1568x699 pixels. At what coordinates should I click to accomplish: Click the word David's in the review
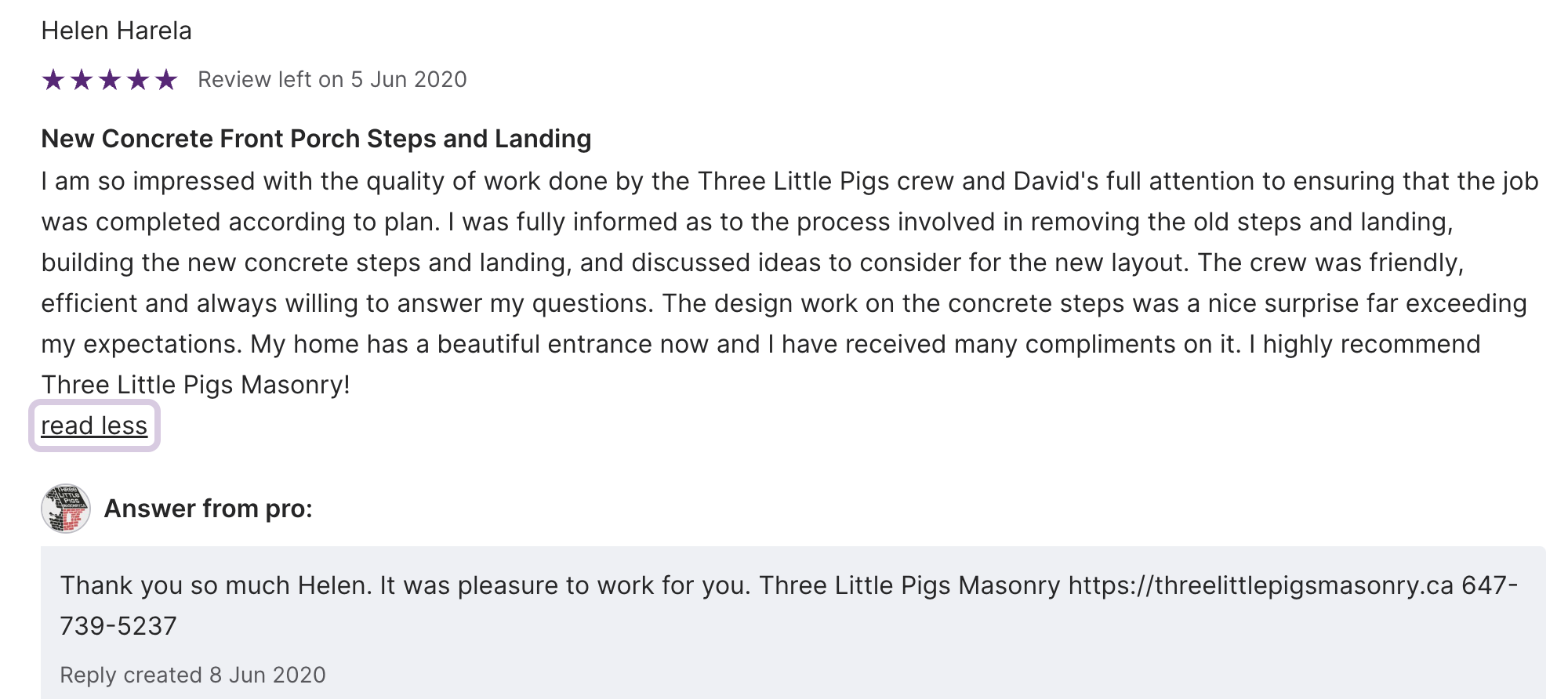click(1055, 181)
